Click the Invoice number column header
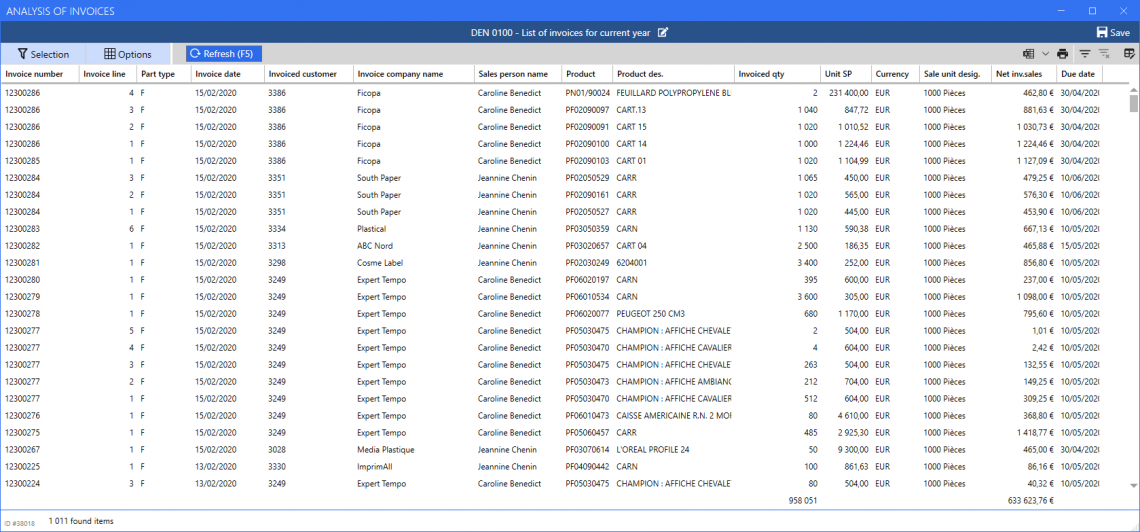This screenshot has height=532, width=1140. [39, 74]
